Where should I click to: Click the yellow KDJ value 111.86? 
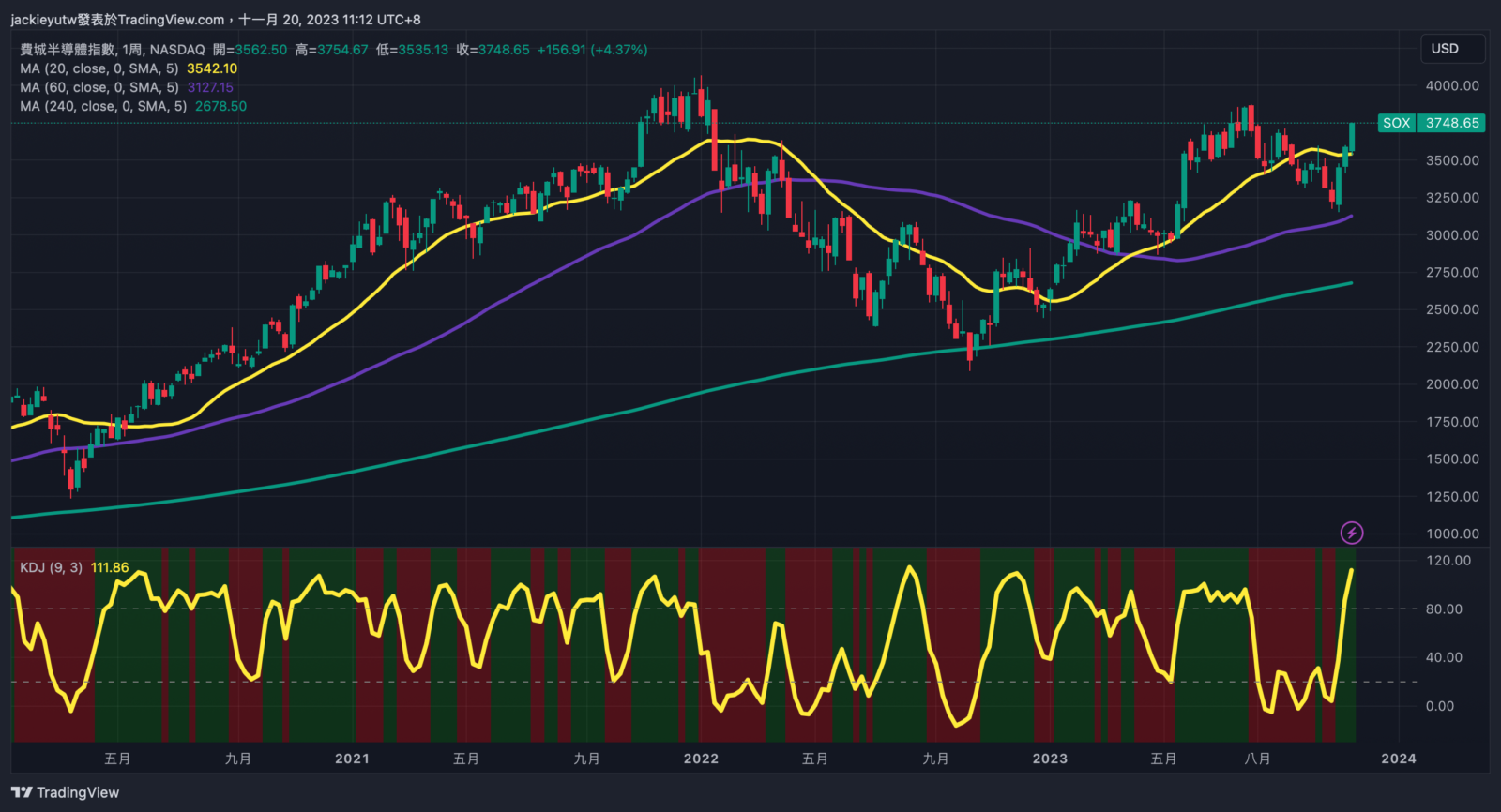110,567
